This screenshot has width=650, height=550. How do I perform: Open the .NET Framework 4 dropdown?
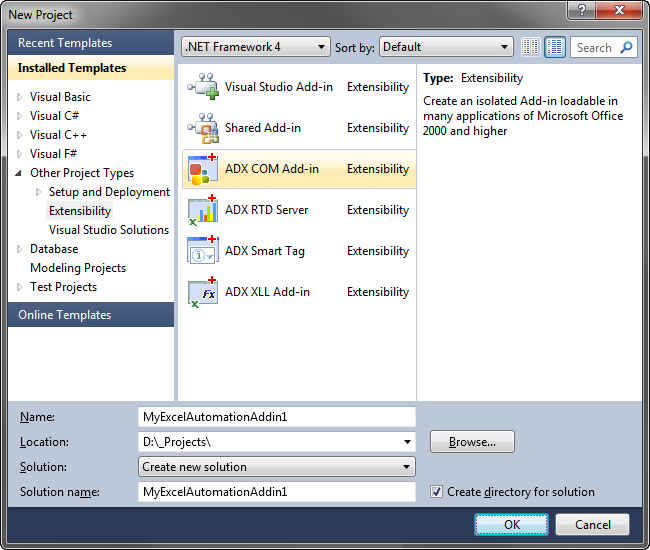[256, 47]
